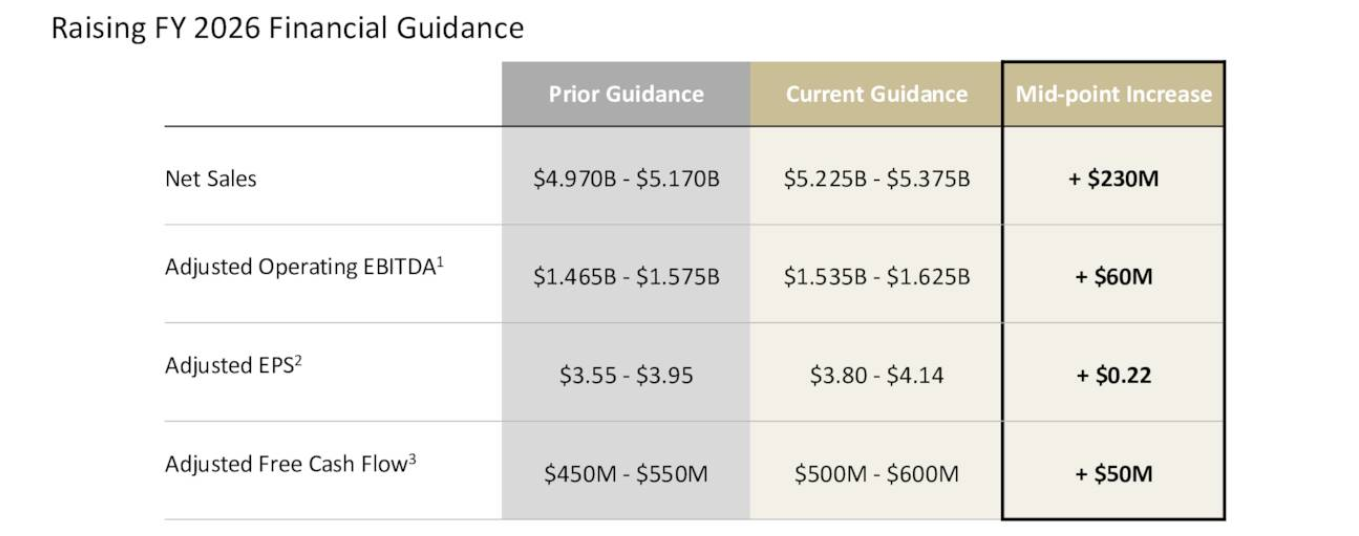Click prior cash flow $450M - $550M cell

pos(626,473)
